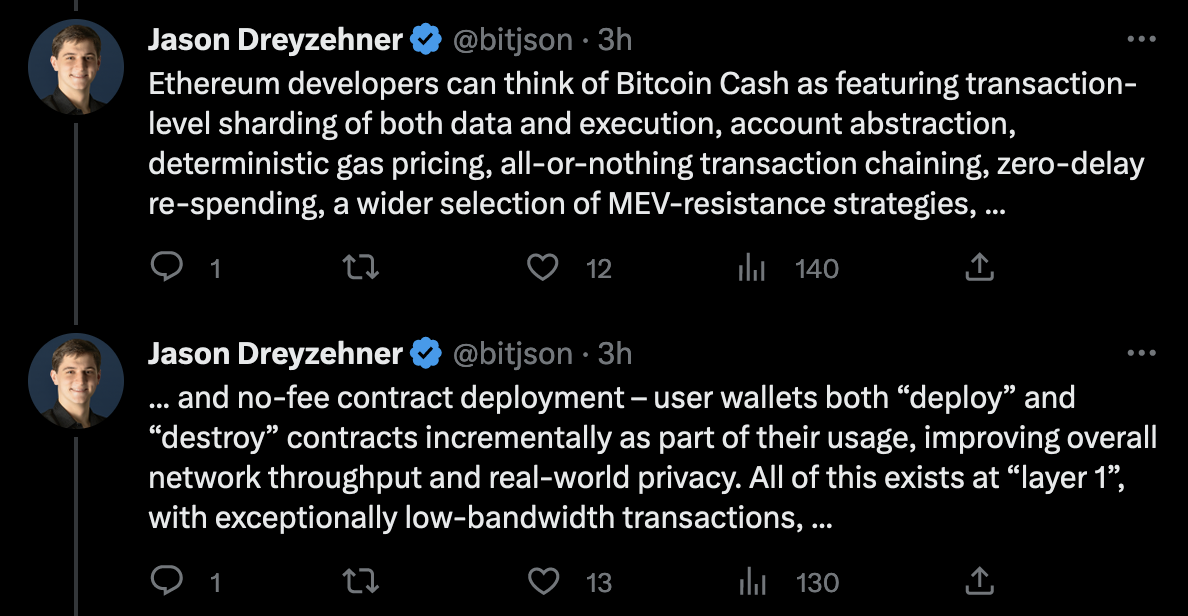The width and height of the screenshot is (1188, 616).
Task: Open Jason Dreyzehner's profile picture on first tweet
Action: [76, 67]
